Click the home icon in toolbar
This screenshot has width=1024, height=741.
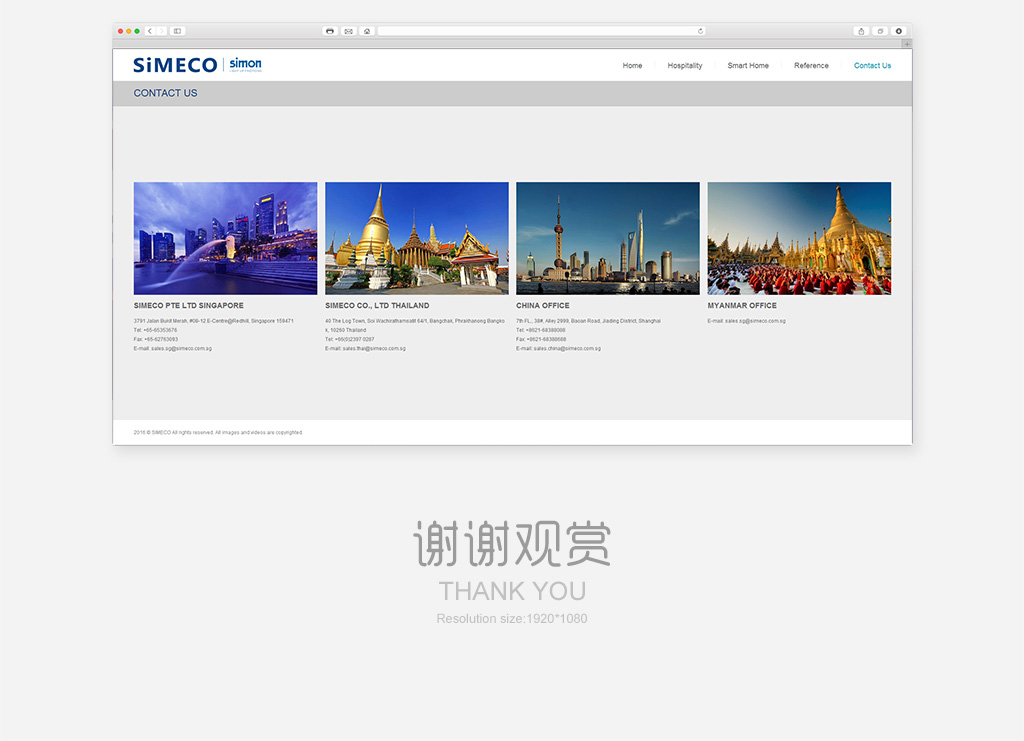[x=367, y=31]
